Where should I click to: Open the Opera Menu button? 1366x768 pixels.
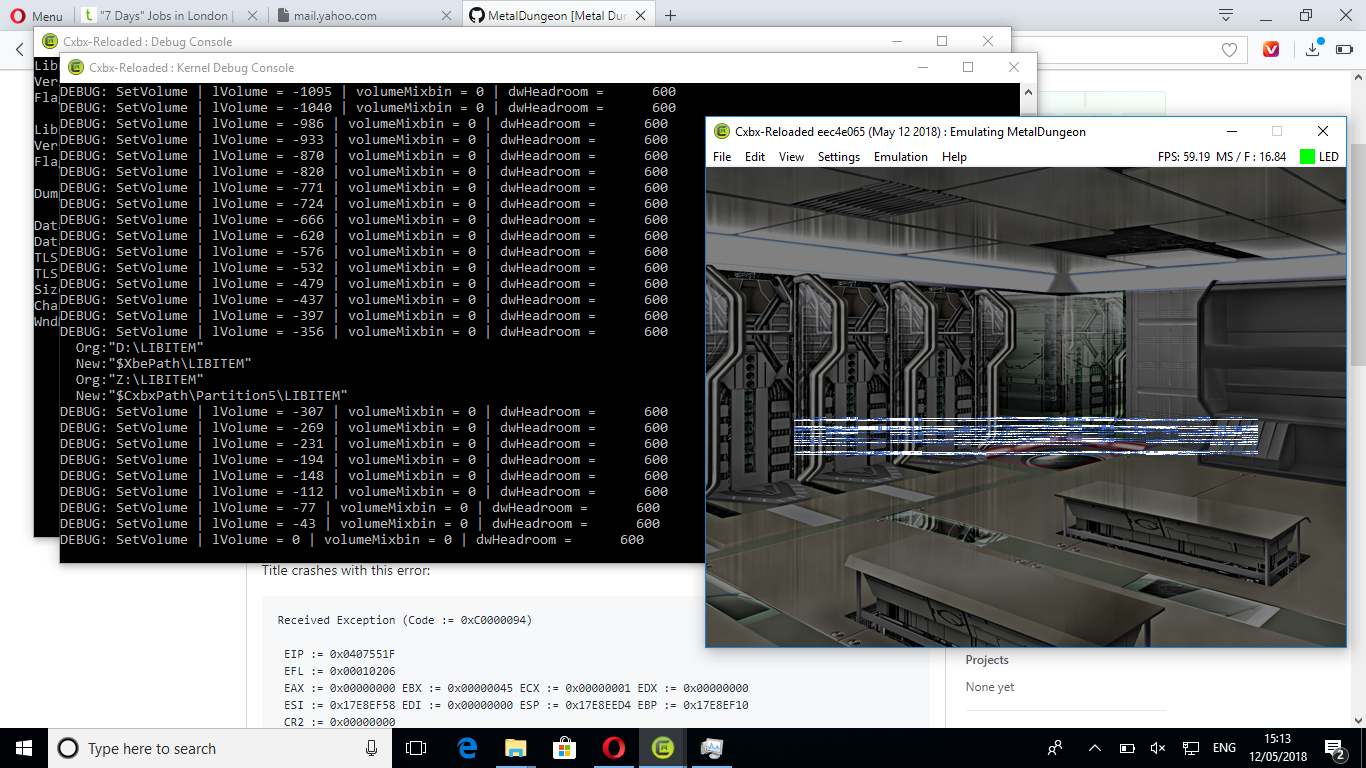36,16
